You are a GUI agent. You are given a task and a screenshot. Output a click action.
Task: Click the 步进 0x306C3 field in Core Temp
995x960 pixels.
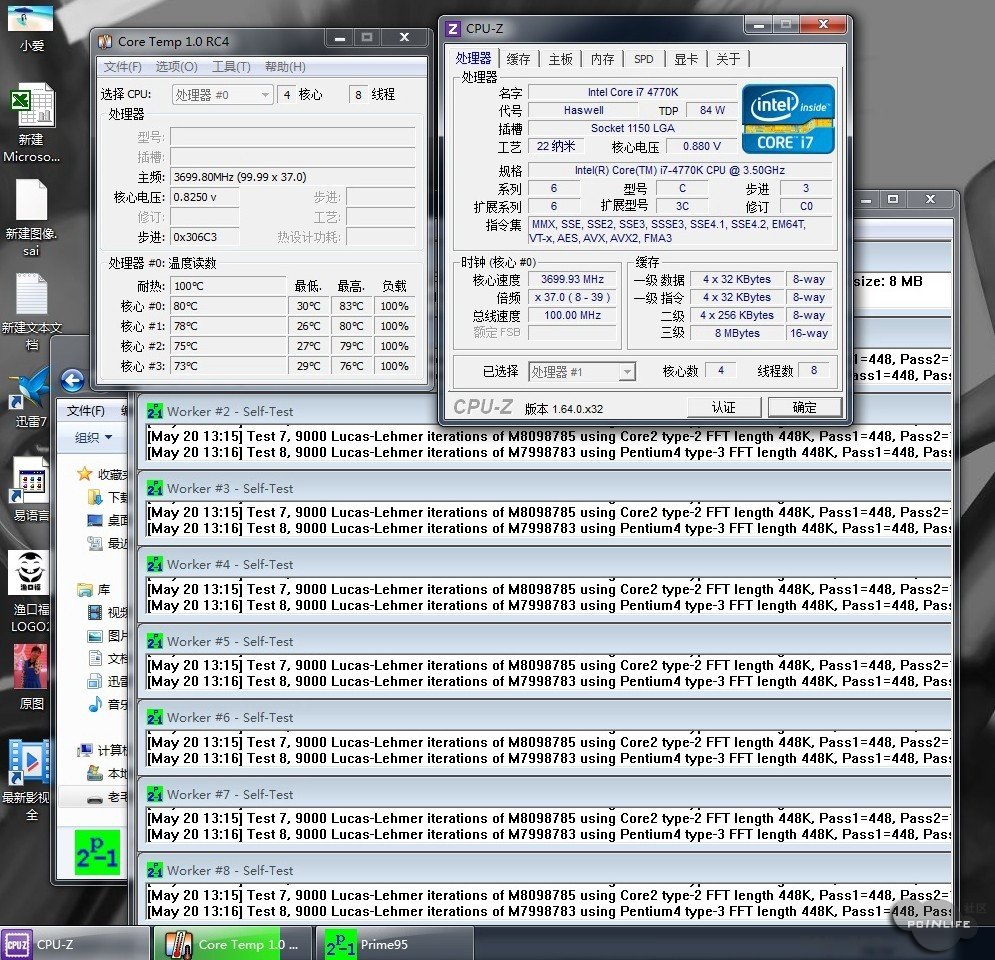(204, 237)
